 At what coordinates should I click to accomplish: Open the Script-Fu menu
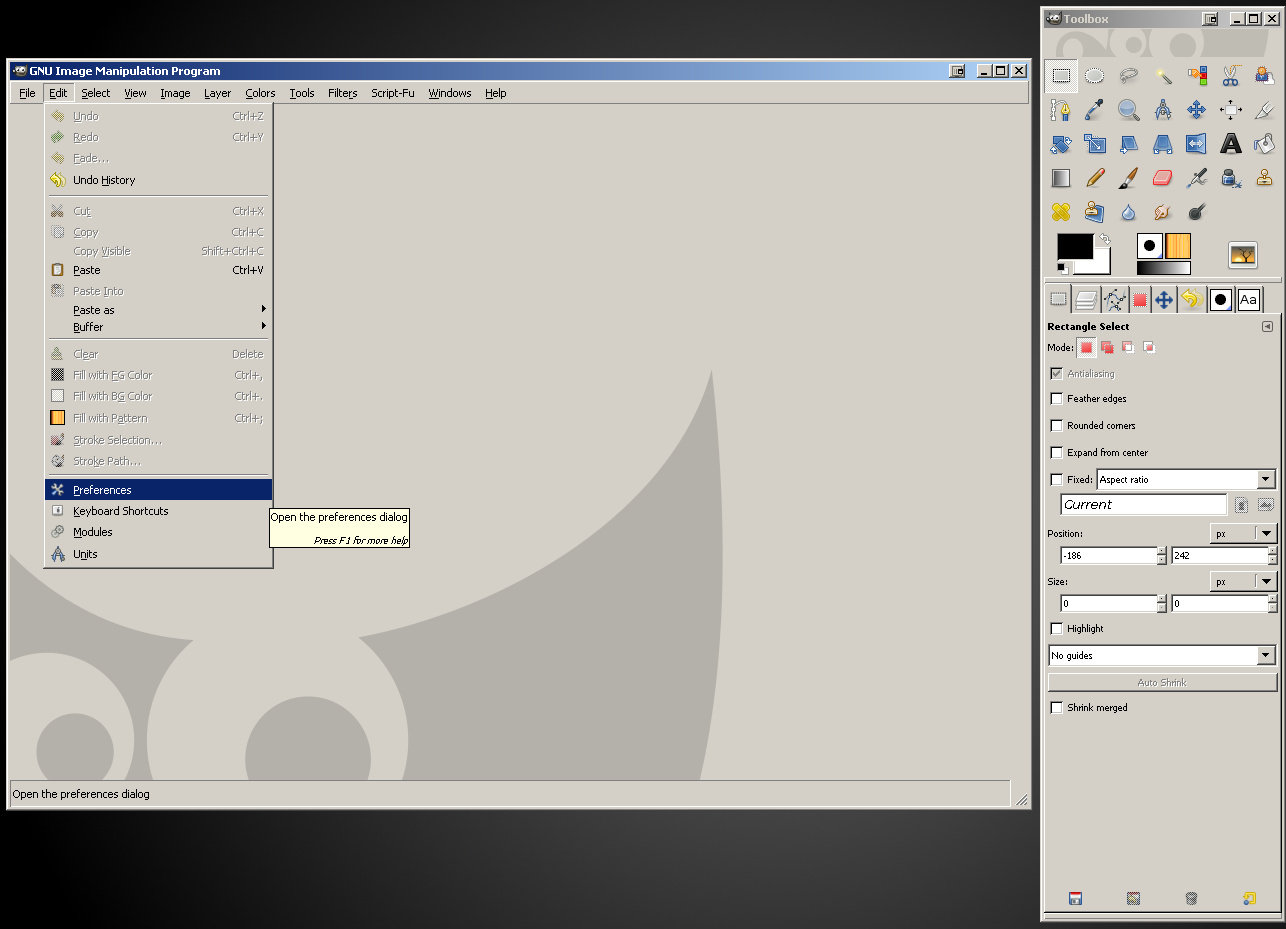pyautogui.click(x=392, y=93)
